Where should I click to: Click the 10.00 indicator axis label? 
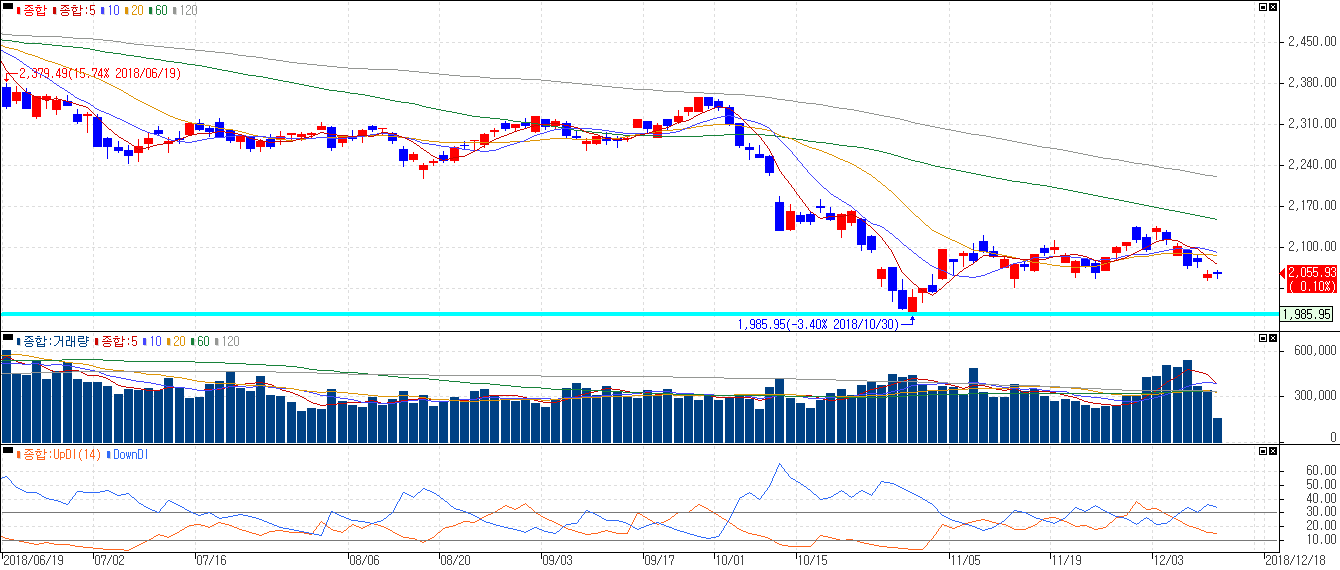(x=1322, y=540)
